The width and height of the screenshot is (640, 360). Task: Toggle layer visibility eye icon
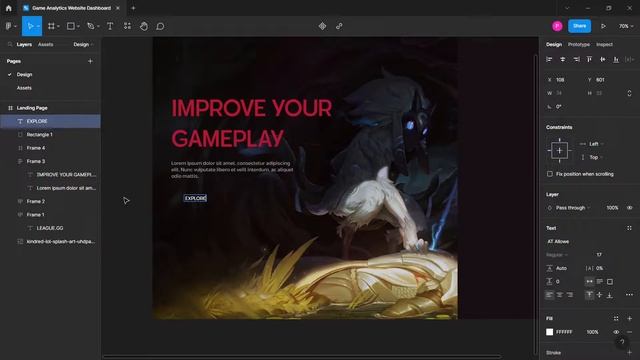629,208
